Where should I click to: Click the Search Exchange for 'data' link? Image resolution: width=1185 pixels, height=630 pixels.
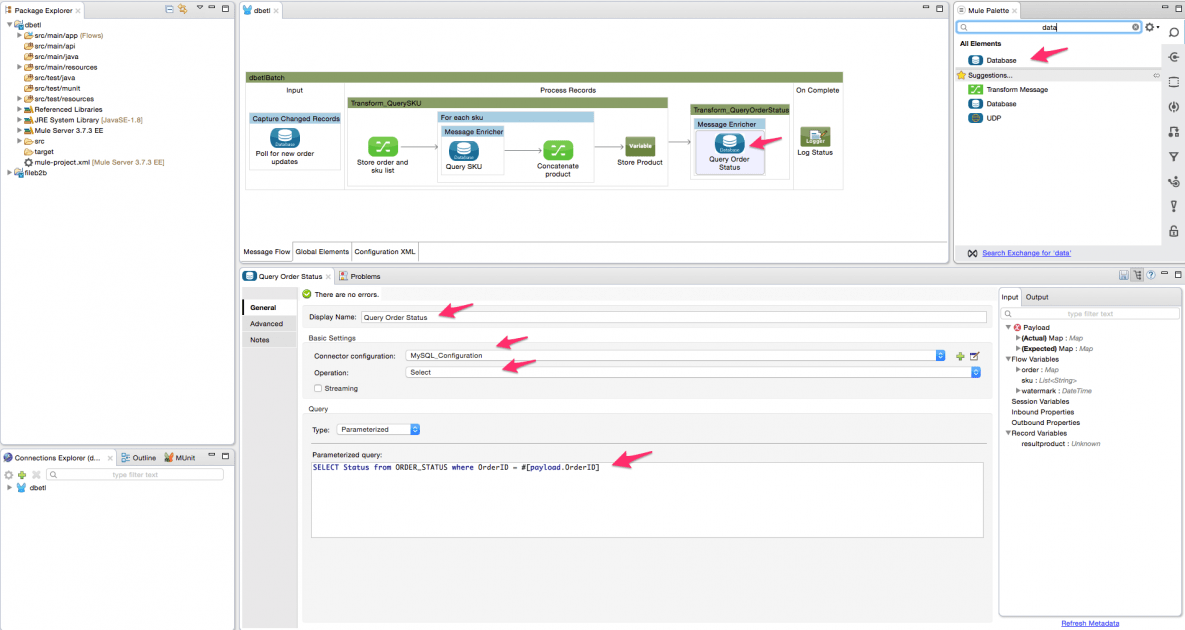(1027, 252)
